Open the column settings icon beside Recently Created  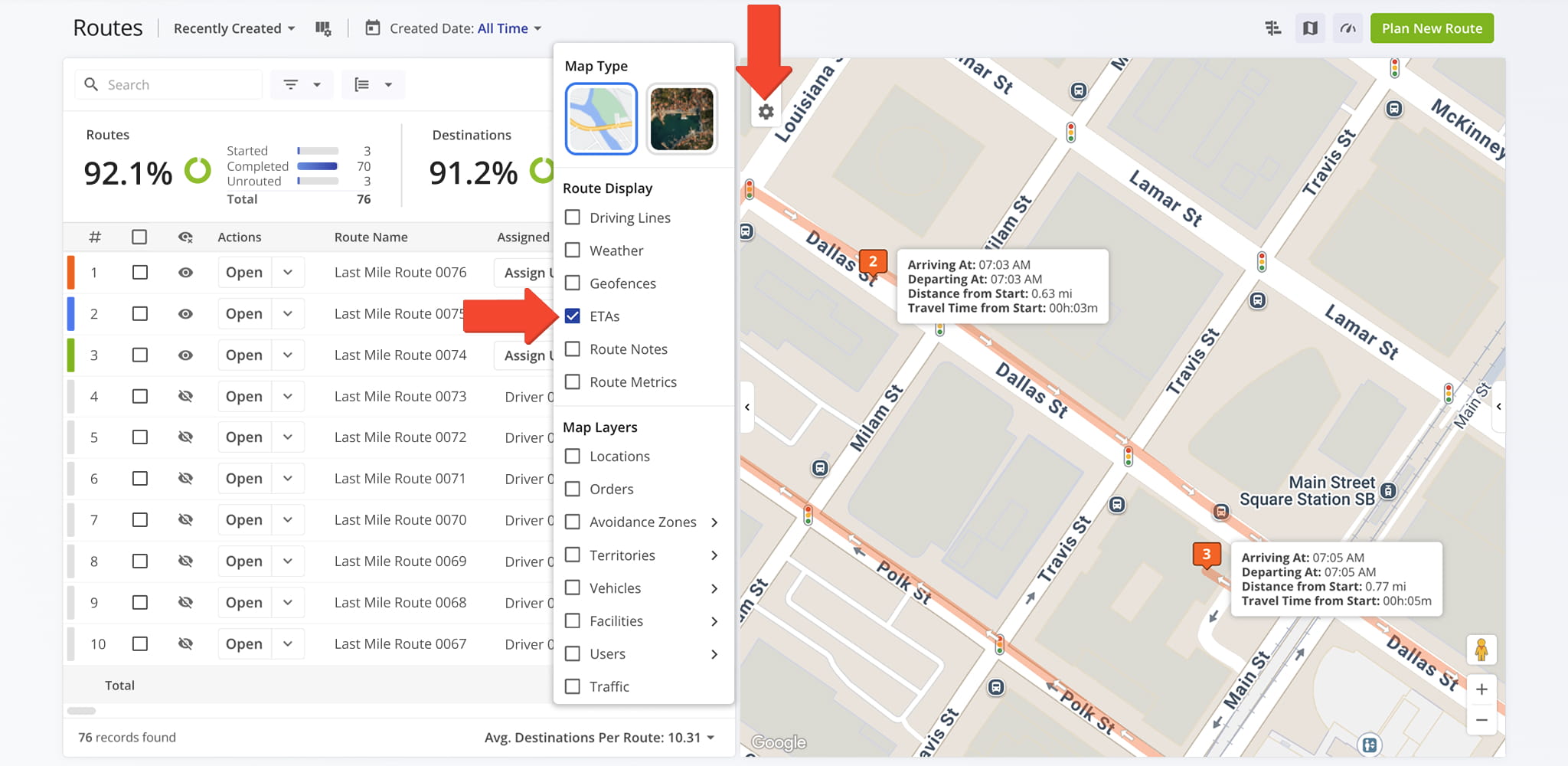[x=323, y=28]
